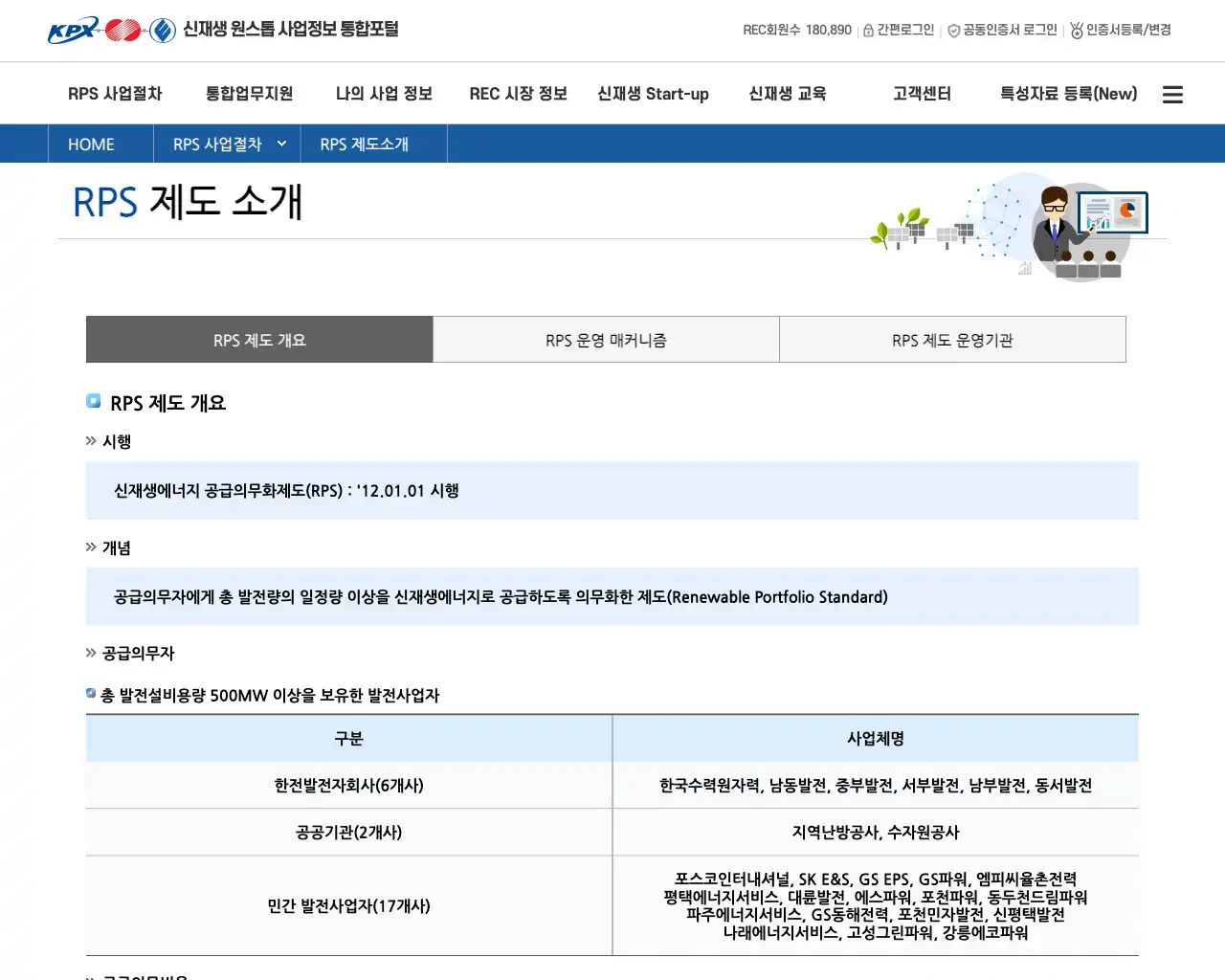Click the RPS 제도 소개 page title
This screenshot has width=1225, height=980.
188,202
